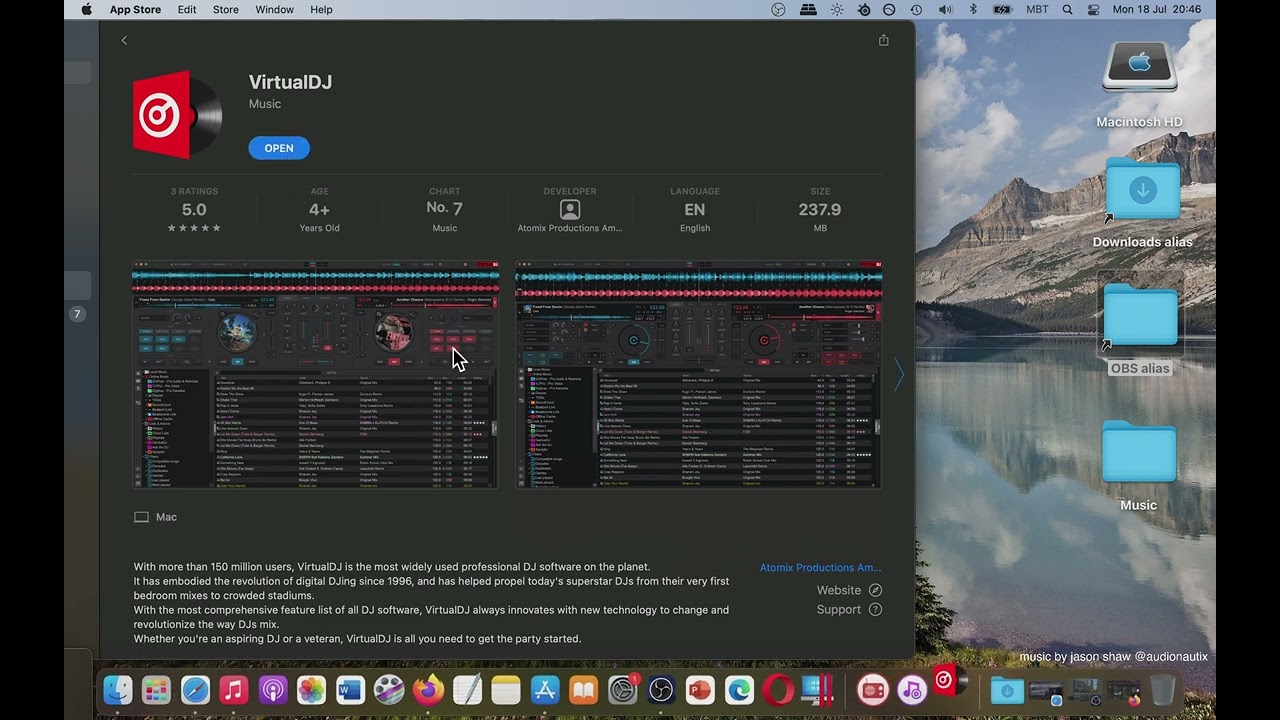The width and height of the screenshot is (1280, 720).
Task: Open the Store menu
Action: pos(226,9)
